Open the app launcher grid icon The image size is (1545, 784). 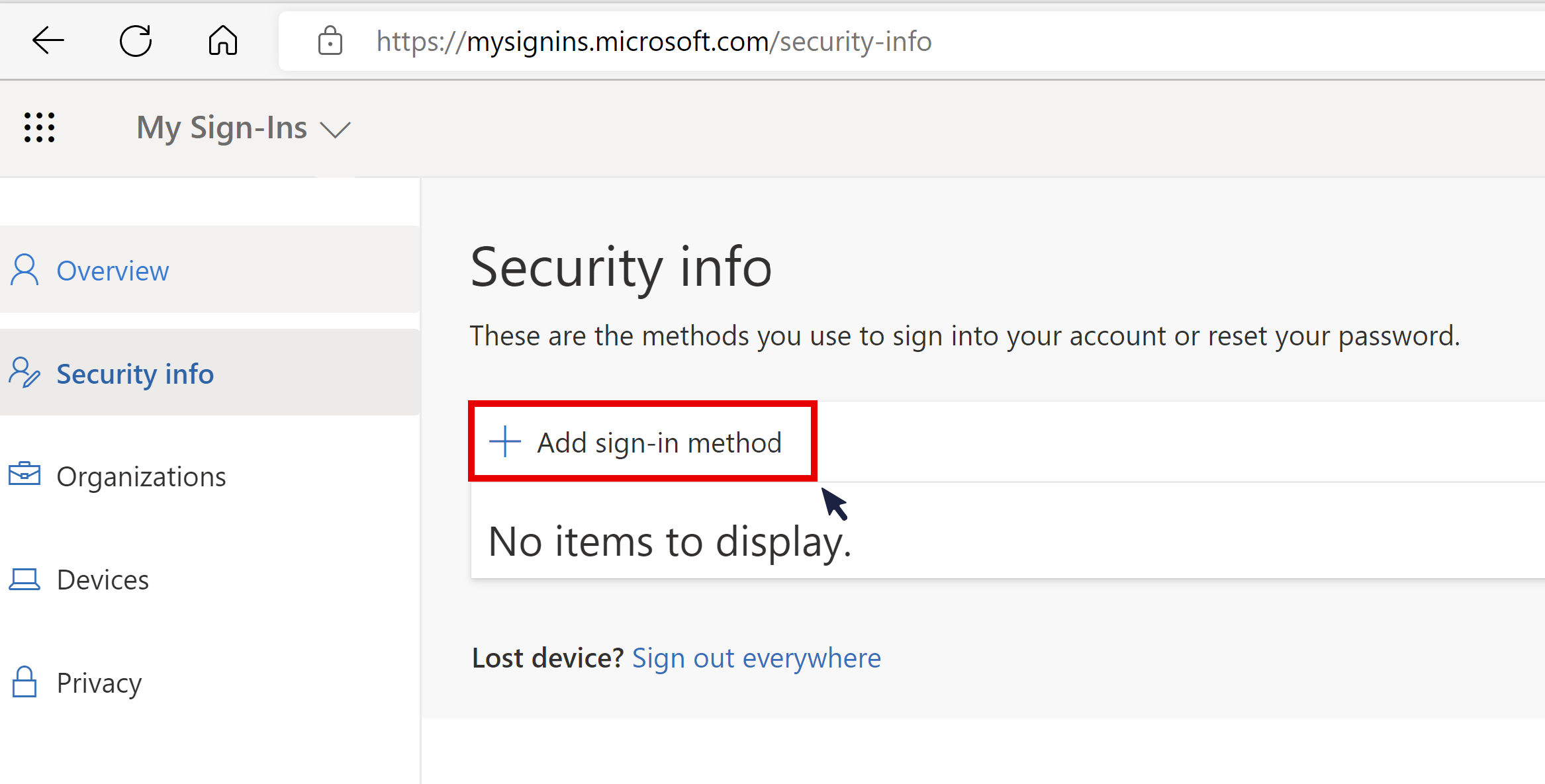(39, 128)
